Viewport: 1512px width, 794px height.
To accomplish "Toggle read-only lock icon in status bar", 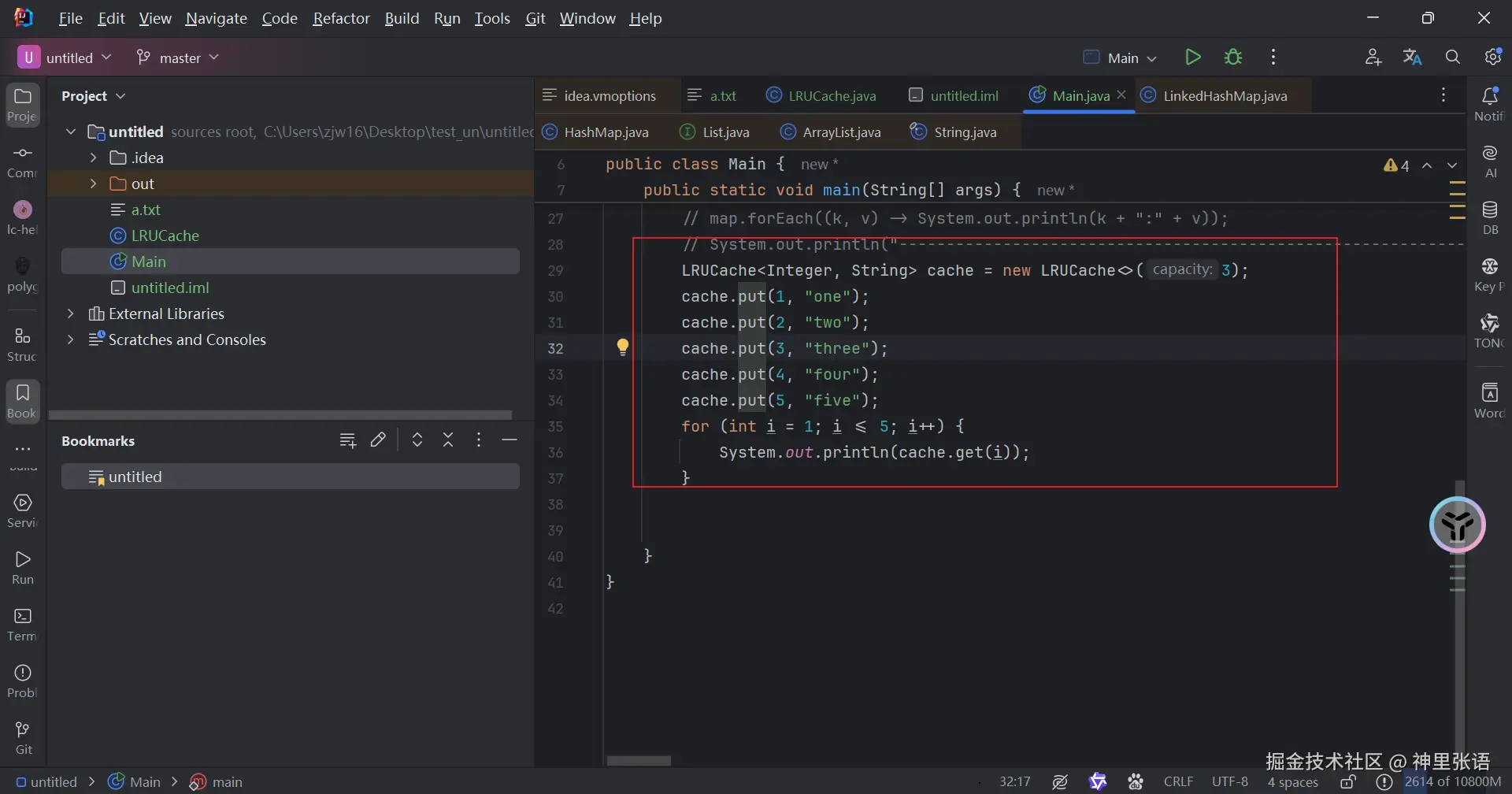I will pyautogui.click(x=1348, y=782).
